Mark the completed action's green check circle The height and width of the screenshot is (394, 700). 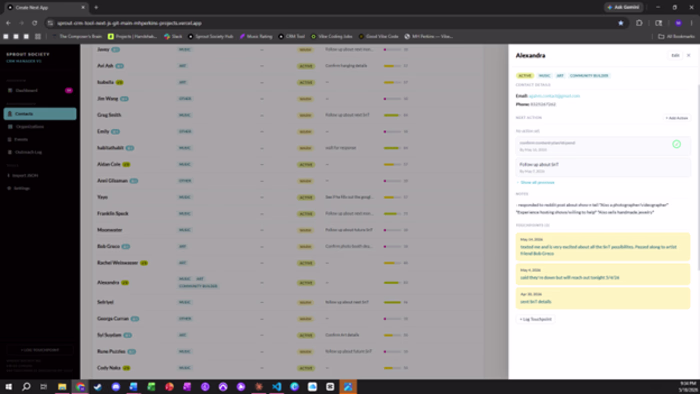click(x=676, y=144)
